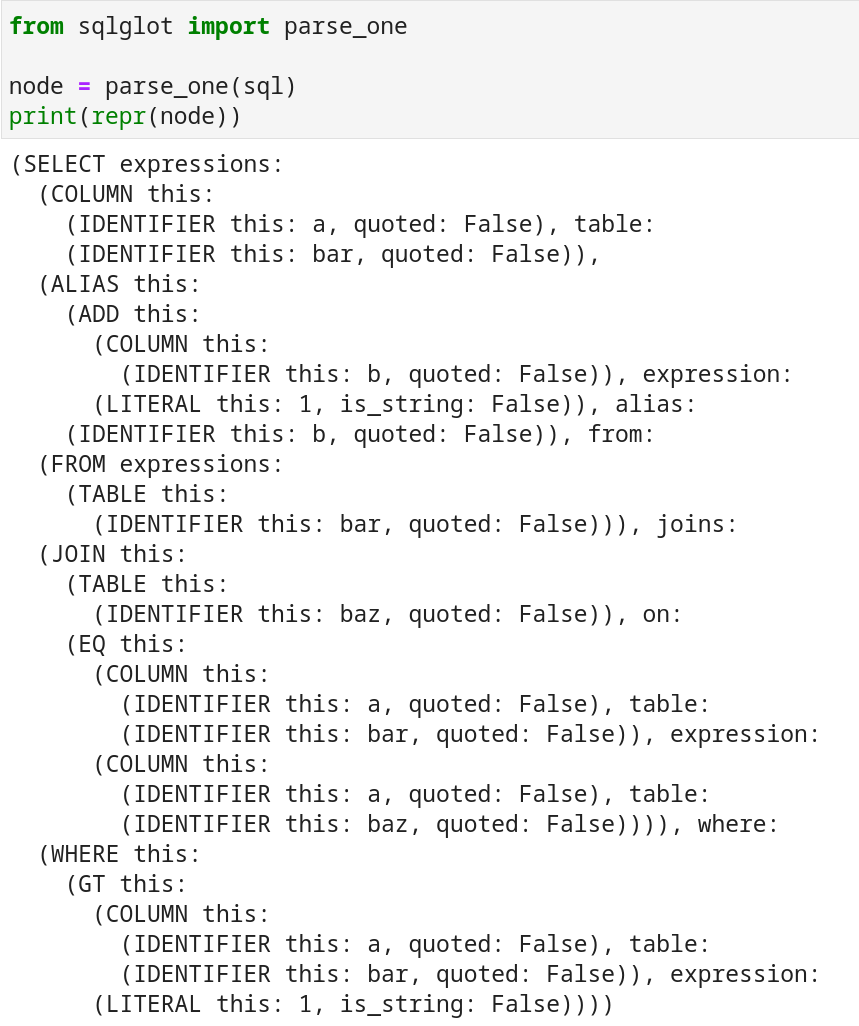The width and height of the screenshot is (859, 1026).
Task: Click the 'JOIN this:' line in the output
Action: [x=113, y=554]
